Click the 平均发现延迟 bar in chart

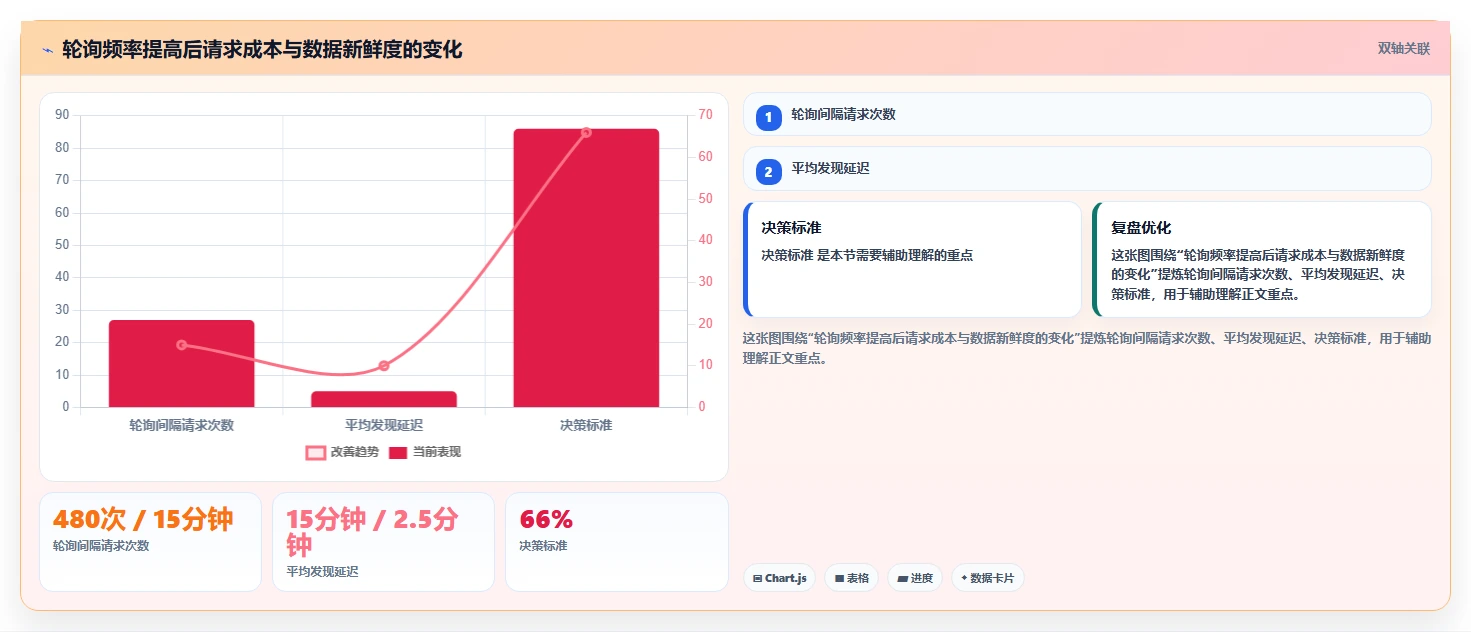pos(384,399)
